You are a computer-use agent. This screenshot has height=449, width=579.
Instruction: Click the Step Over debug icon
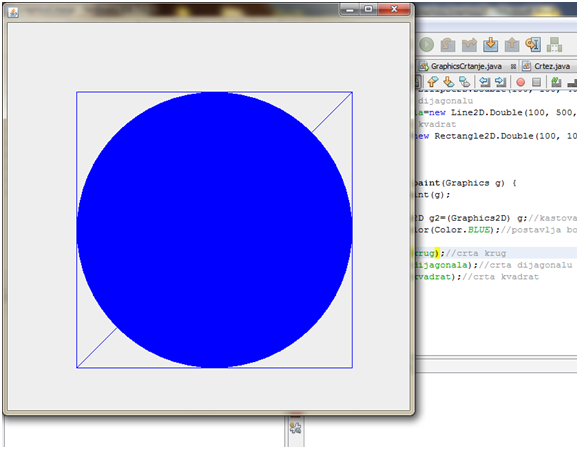(x=448, y=45)
